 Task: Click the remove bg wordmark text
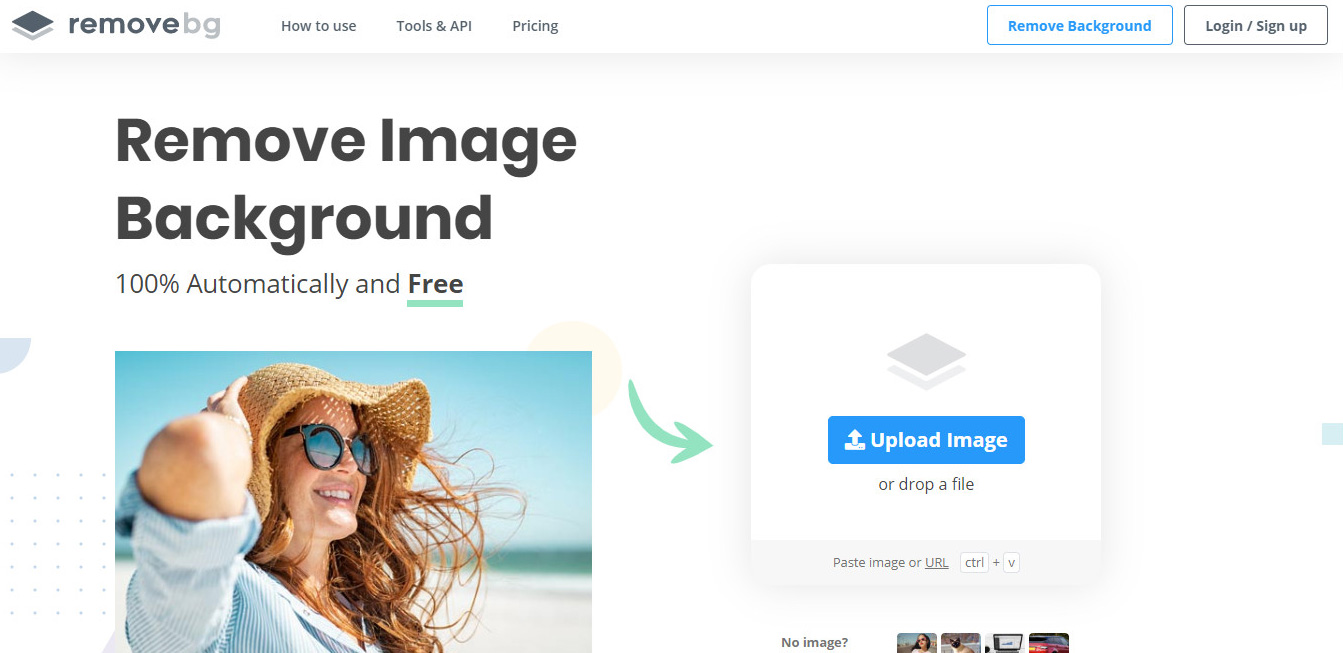click(144, 25)
